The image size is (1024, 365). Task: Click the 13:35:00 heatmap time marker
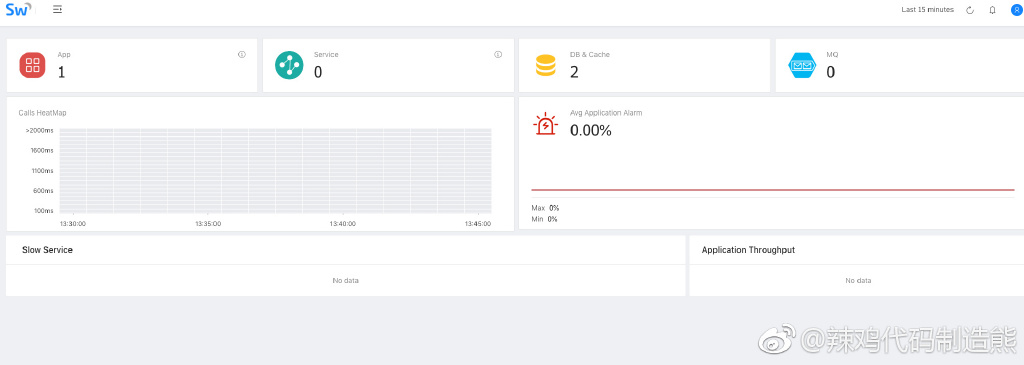point(208,223)
